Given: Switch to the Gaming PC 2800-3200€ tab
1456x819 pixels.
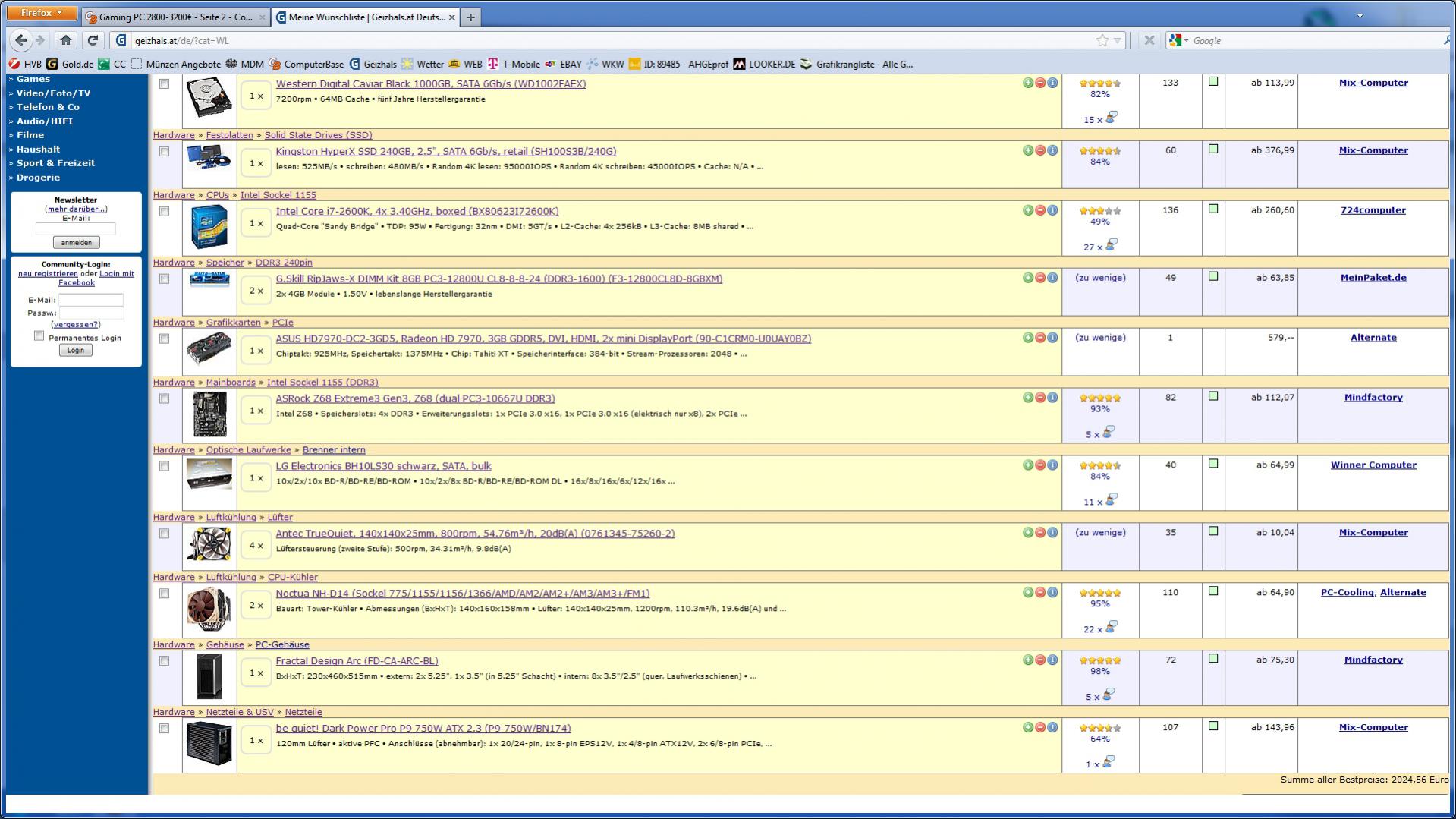Looking at the screenshot, I should pyautogui.click(x=175, y=17).
